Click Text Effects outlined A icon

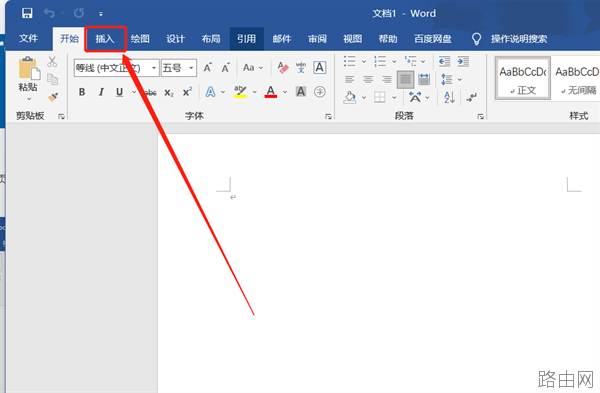[210, 92]
